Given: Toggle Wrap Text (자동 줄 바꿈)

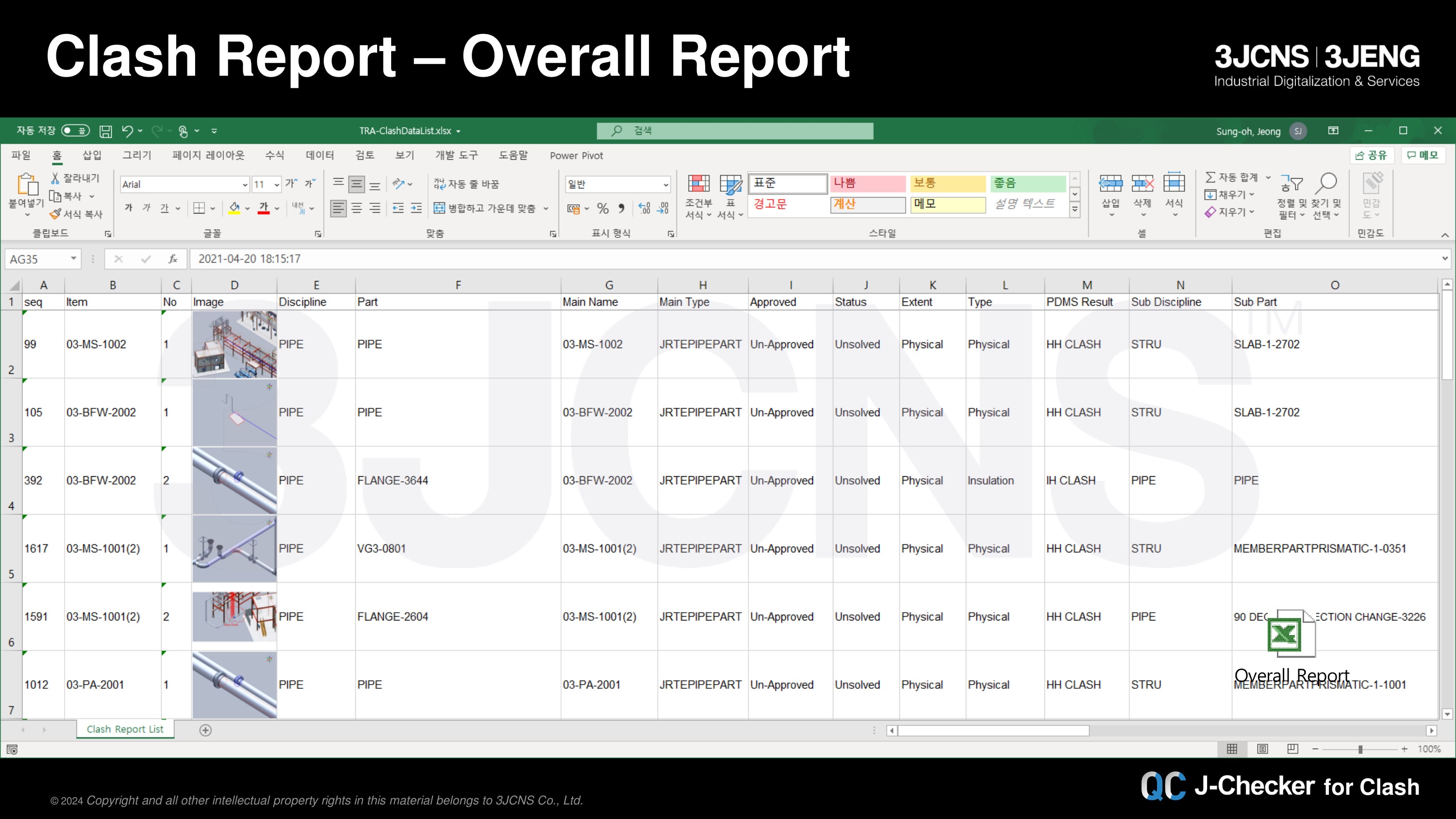Looking at the screenshot, I should pos(466,184).
